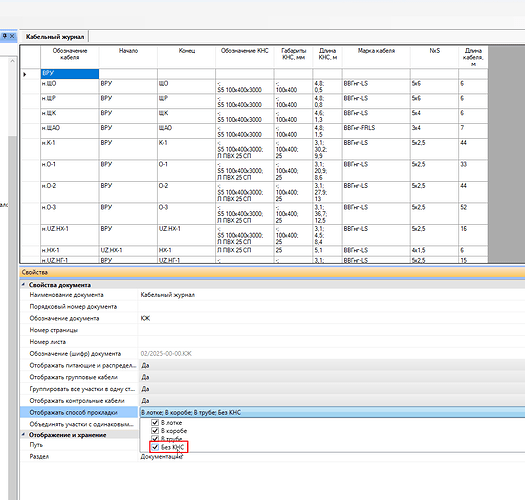Click the 'Длина кабеля, м' column header

coord(473,57)
